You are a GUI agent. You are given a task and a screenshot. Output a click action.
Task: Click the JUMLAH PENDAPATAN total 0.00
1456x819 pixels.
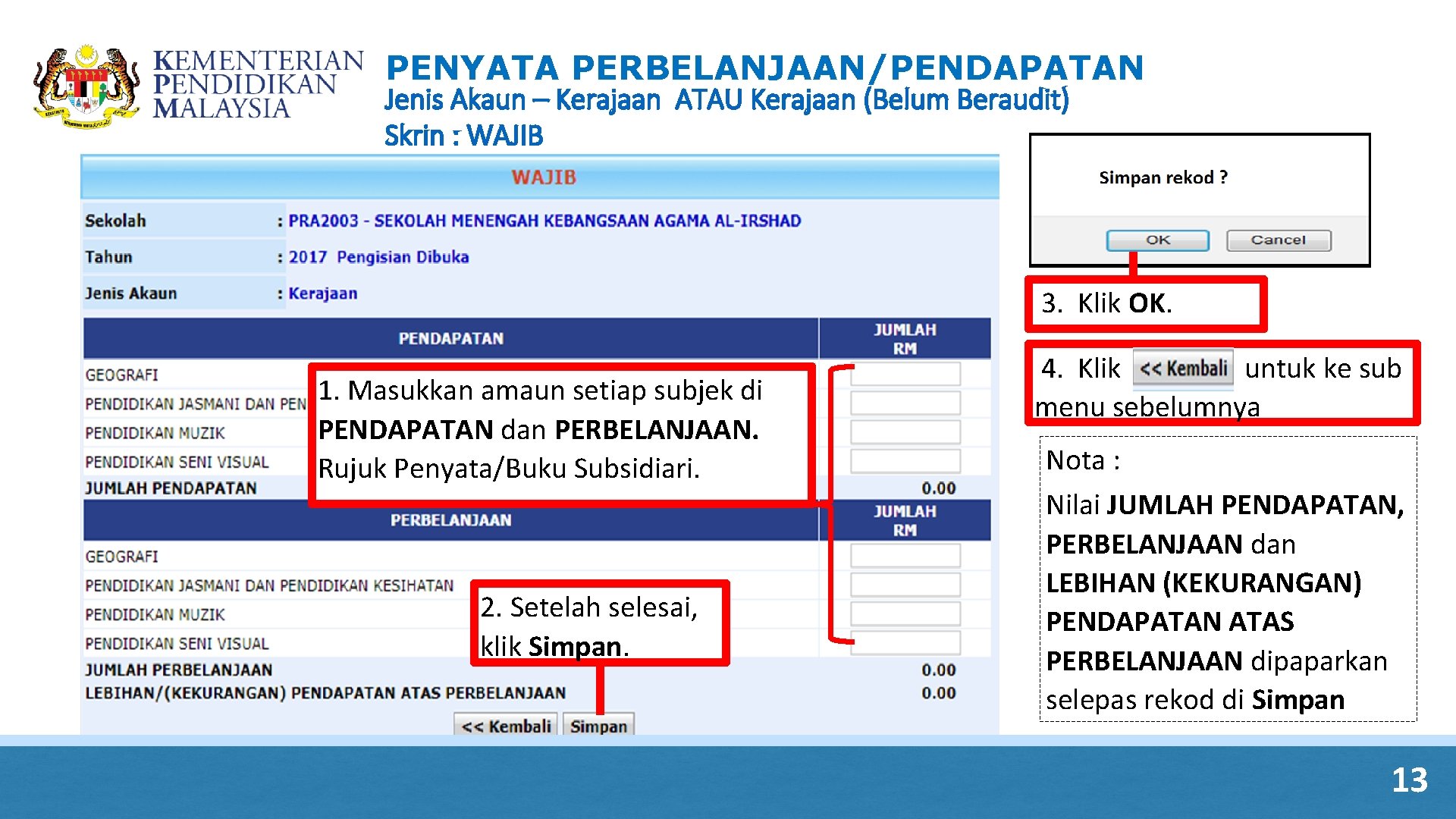point(938,488)
